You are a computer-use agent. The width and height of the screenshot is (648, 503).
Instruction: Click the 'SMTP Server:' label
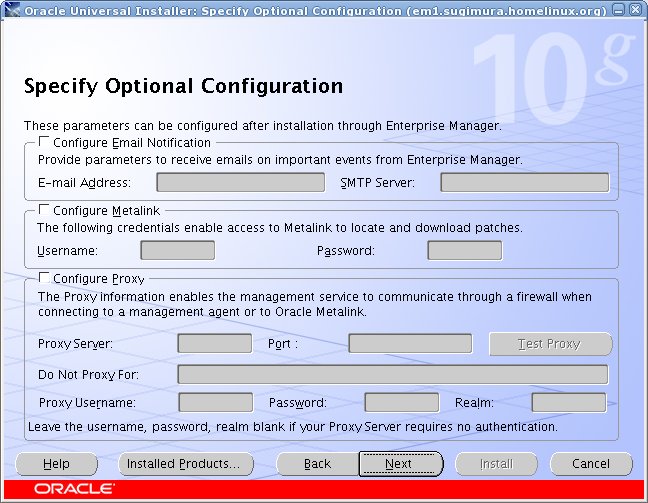[377, 183]
